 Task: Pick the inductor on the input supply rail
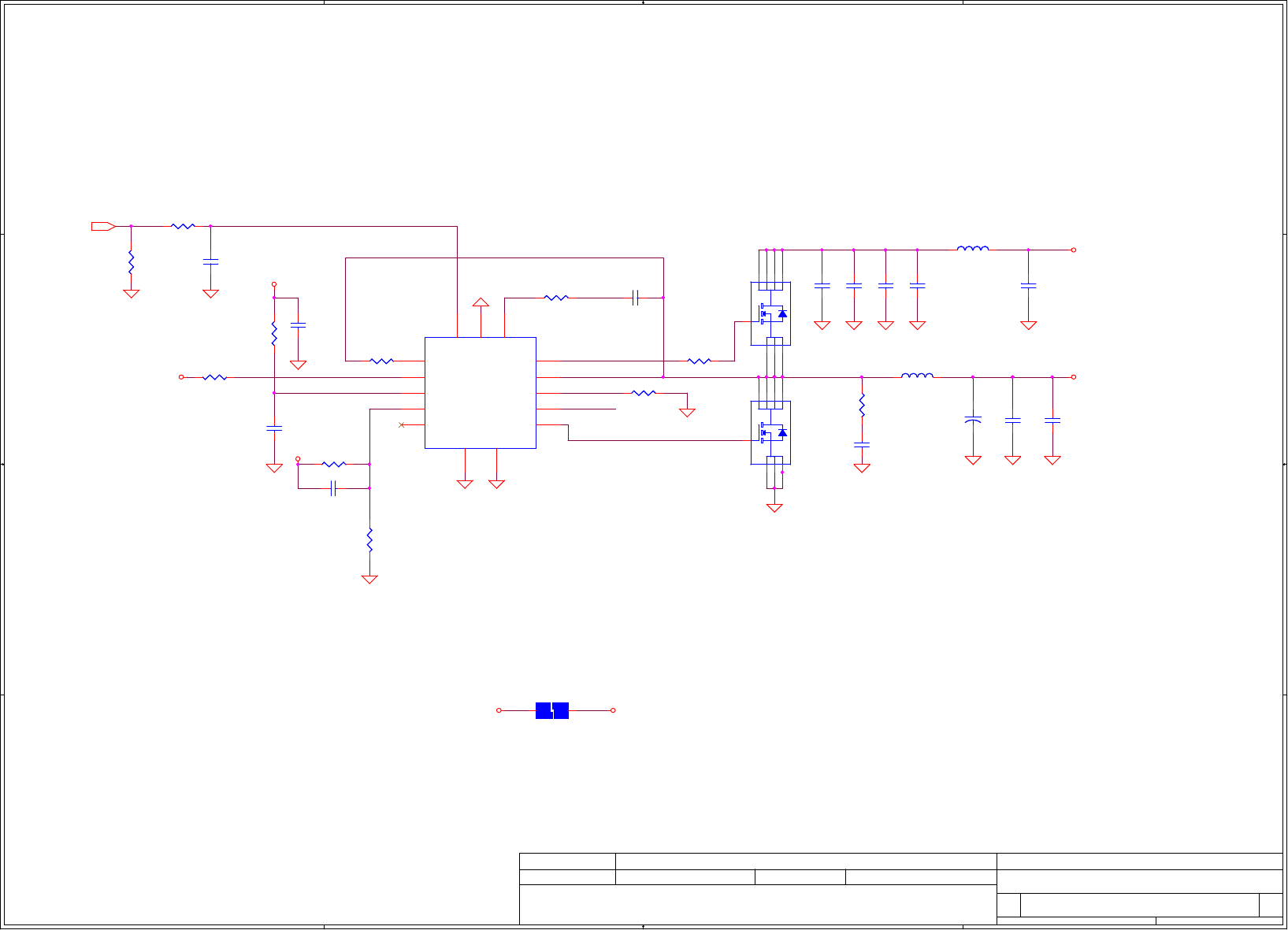[973, 248]
